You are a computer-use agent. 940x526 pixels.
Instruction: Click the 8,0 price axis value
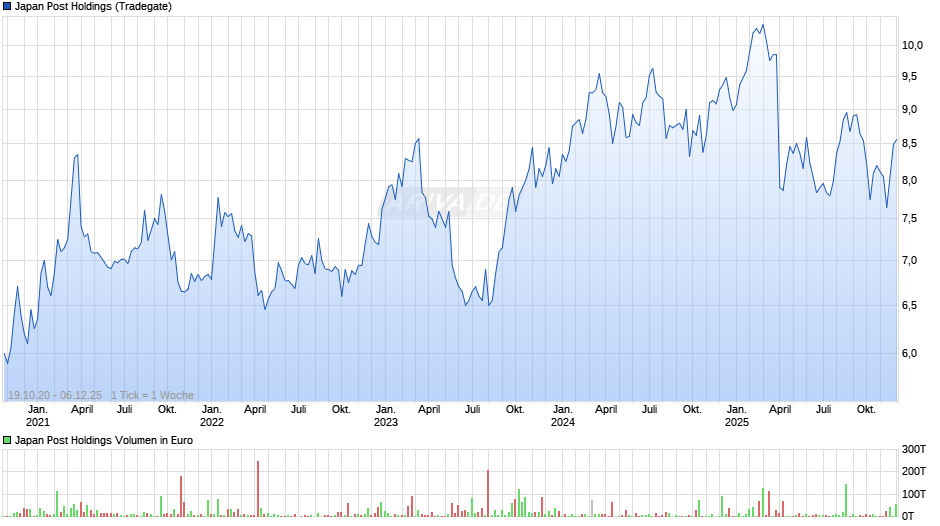pos(909,180)
